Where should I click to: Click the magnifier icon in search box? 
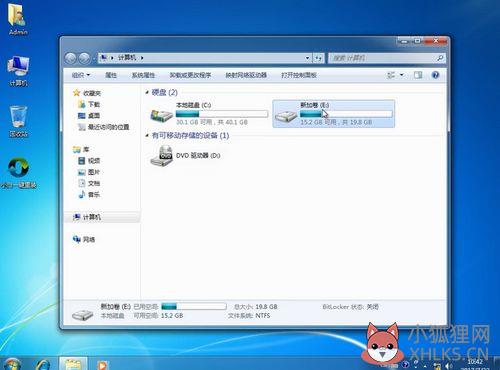click(440, 58)
